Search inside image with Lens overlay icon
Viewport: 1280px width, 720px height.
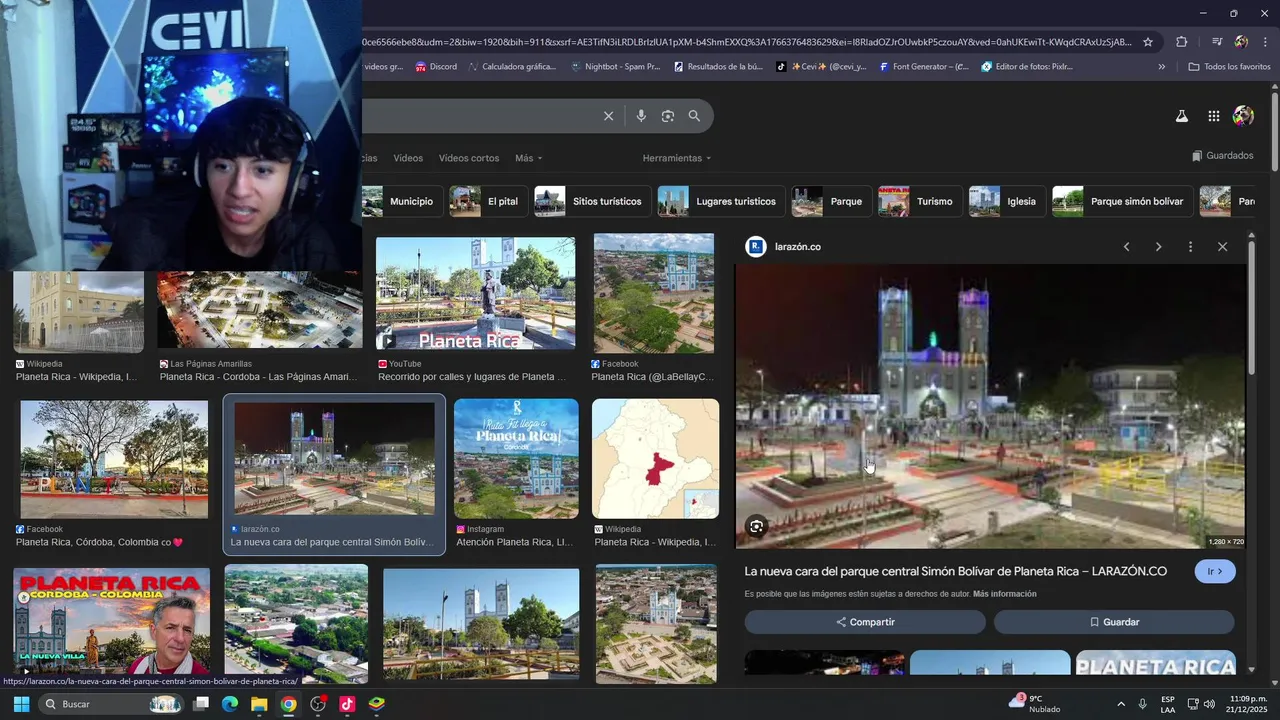pyautogui.click(x=757, y=526)
